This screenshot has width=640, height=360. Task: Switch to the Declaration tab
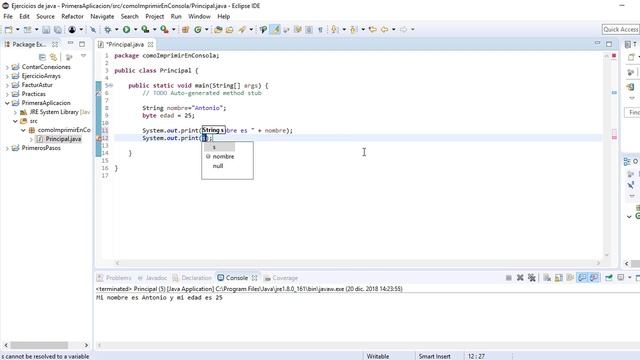(x=192, y=278)
